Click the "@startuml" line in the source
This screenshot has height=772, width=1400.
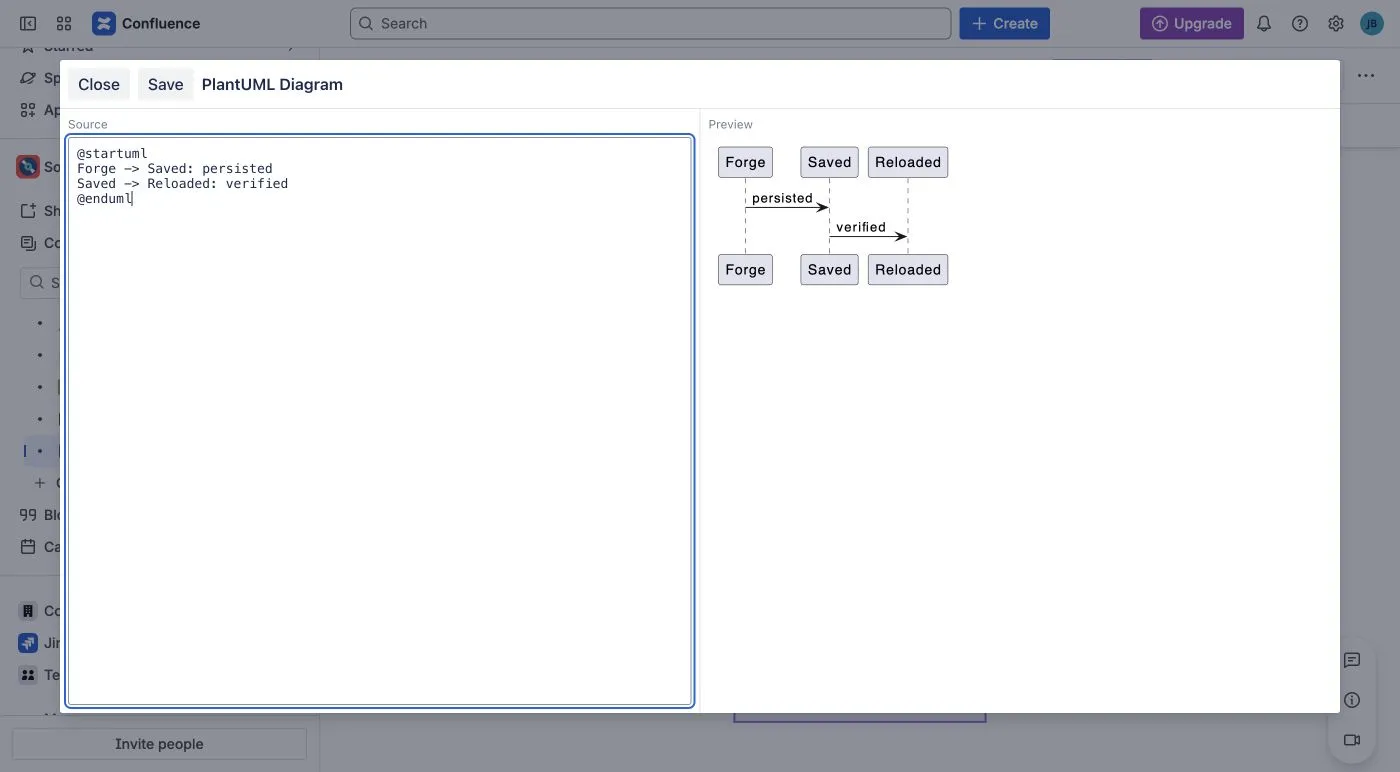pyautogui.click(x=112, y=154)
